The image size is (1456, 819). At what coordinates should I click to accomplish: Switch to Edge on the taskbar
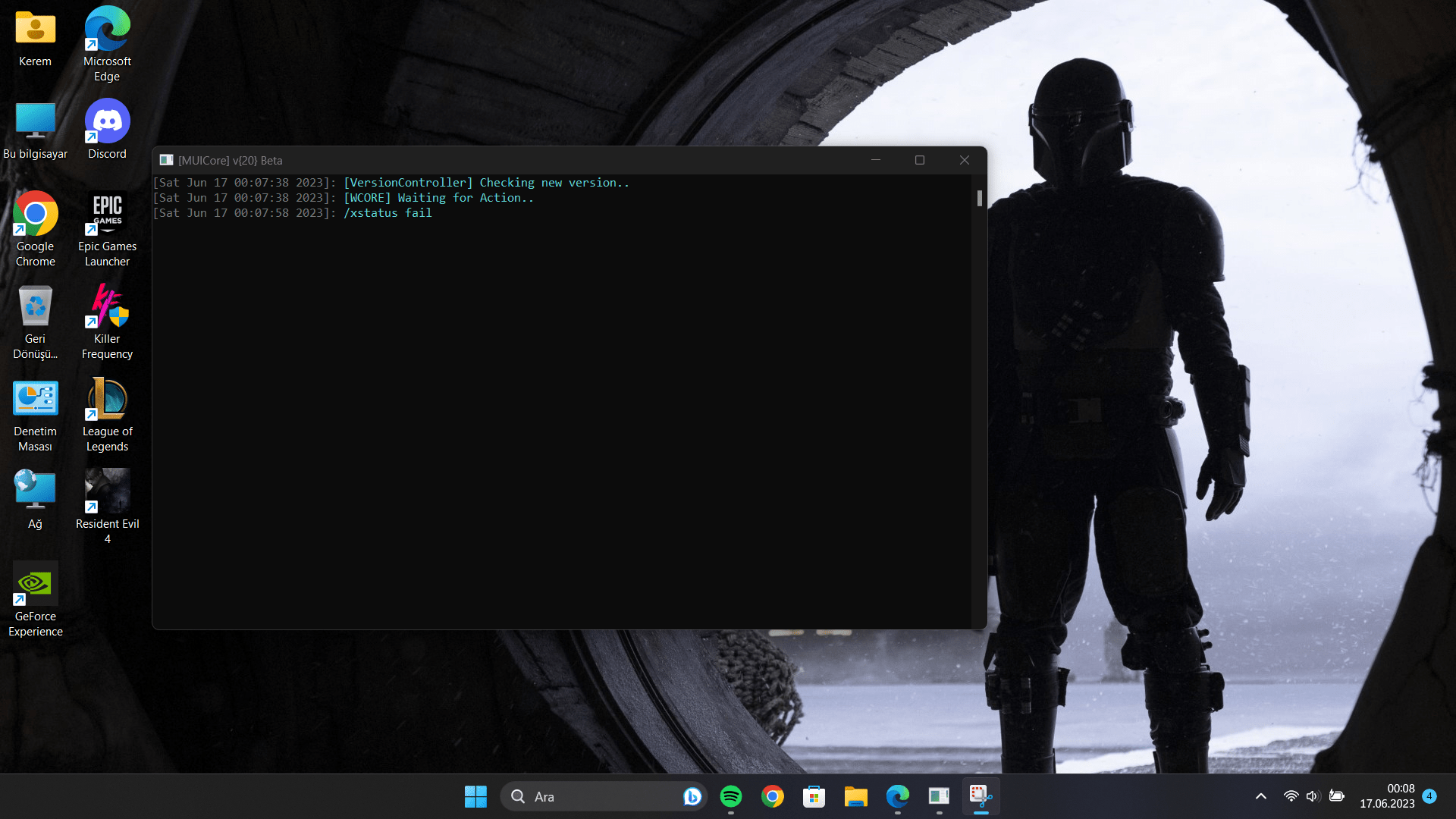[898, 796]
